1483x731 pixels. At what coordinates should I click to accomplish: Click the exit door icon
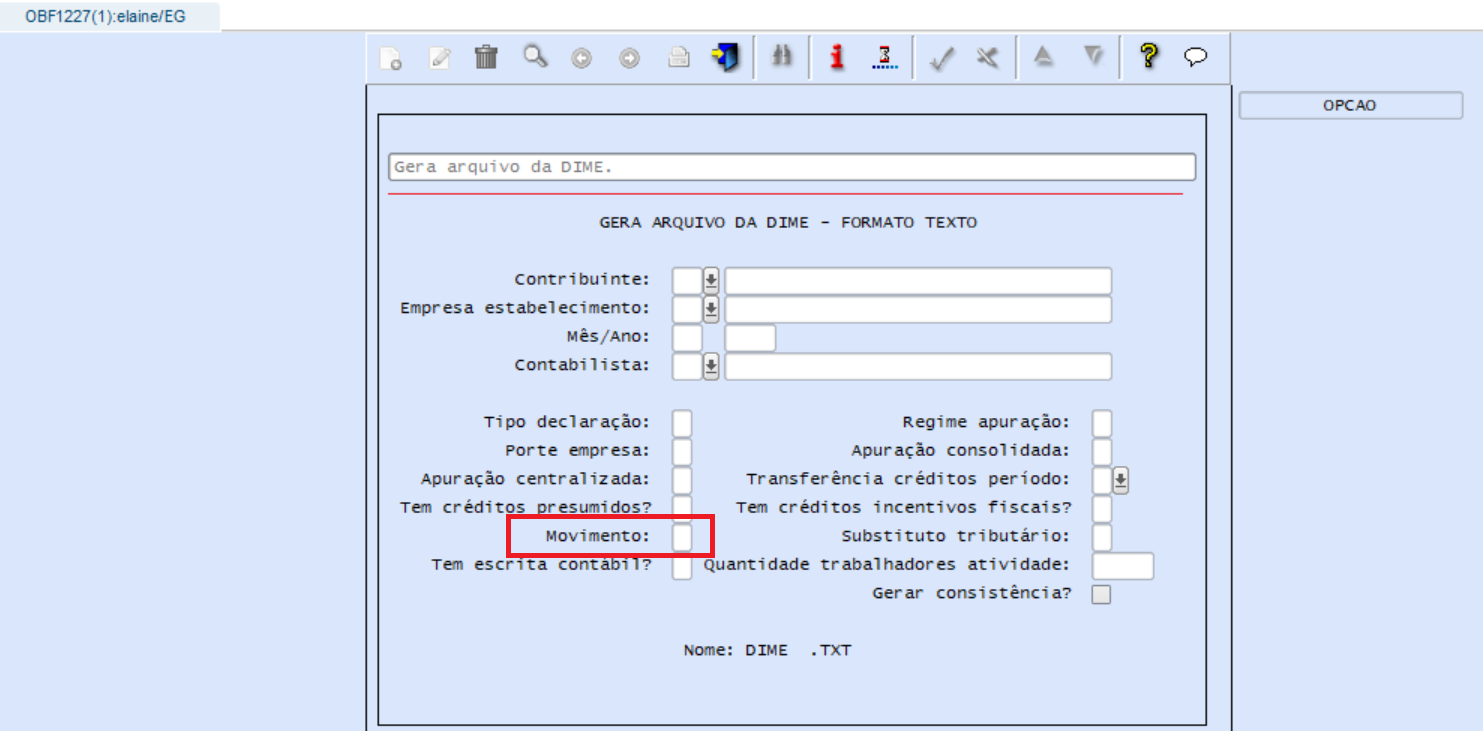click(x=725, y=58)
